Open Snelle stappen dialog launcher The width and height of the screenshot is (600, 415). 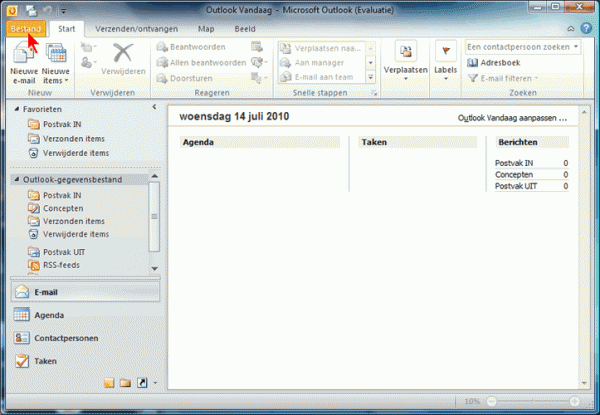pyautogui.click(x=374, y=93)
